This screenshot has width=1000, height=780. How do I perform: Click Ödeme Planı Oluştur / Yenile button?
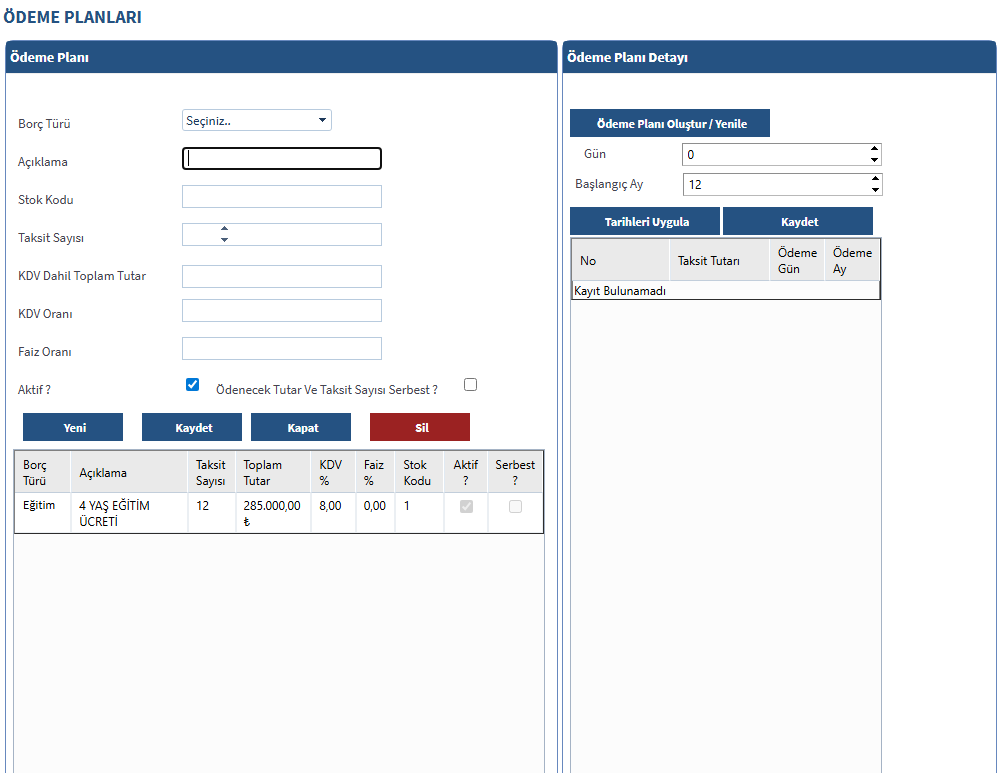point(670,123)
